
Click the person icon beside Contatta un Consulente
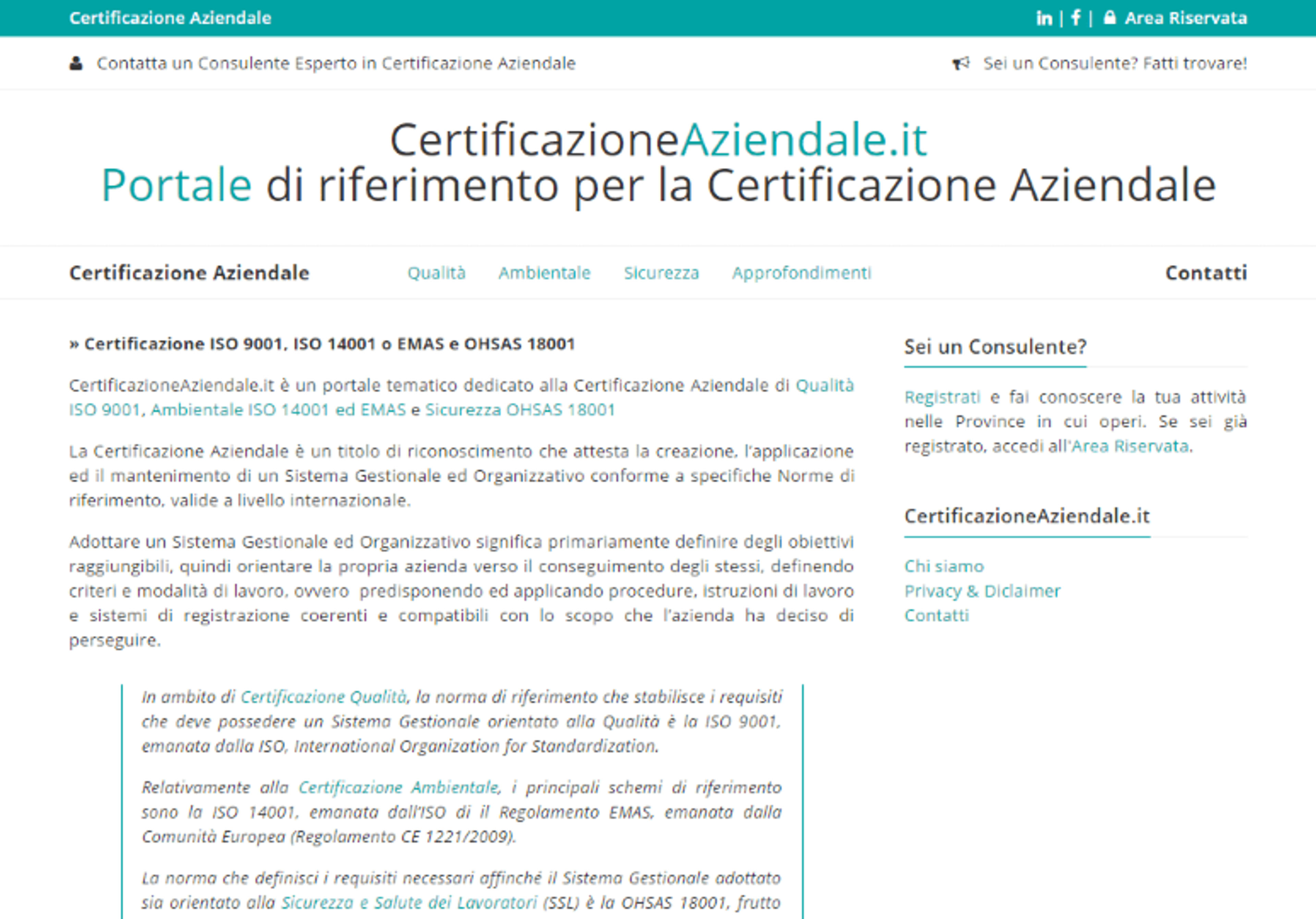point(76,64)
